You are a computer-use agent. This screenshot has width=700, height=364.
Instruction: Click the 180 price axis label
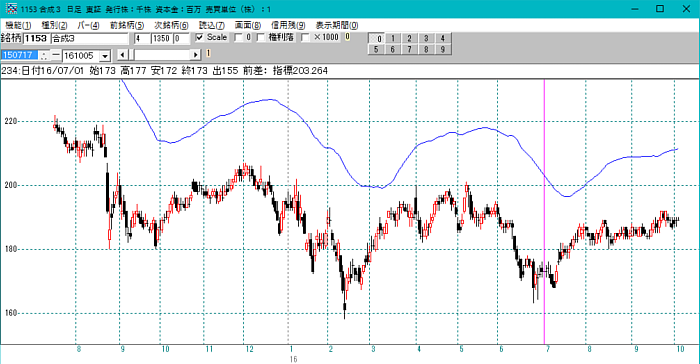[11, 249]
